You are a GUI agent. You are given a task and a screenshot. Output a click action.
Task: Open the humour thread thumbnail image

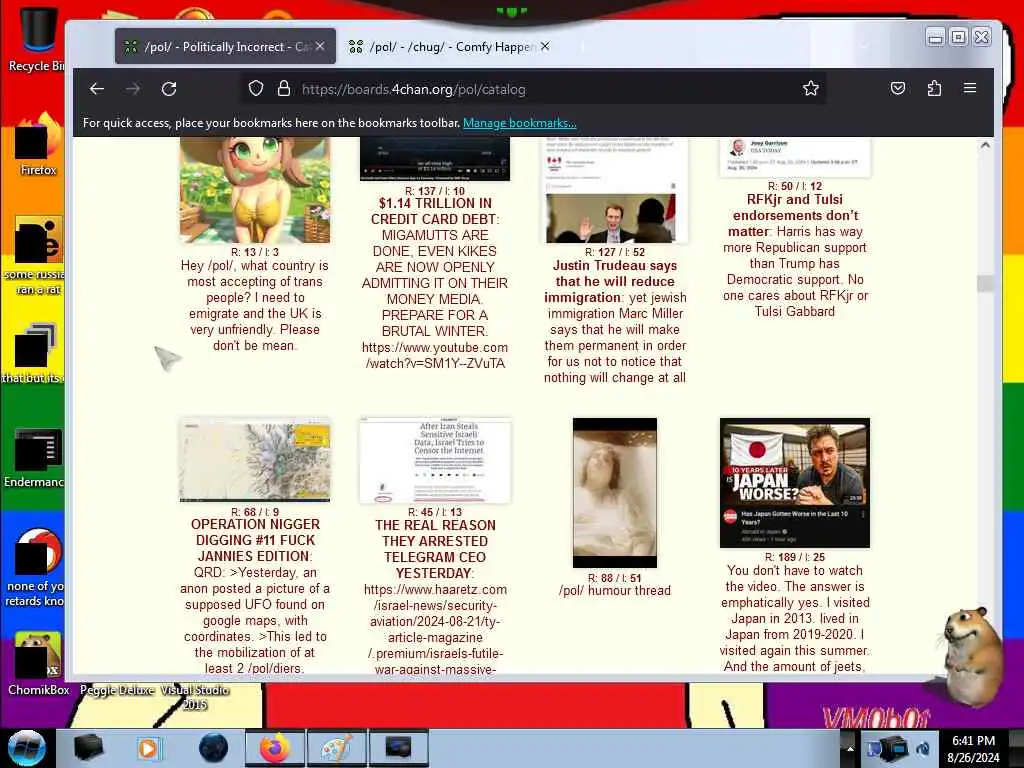click(615, 493)
